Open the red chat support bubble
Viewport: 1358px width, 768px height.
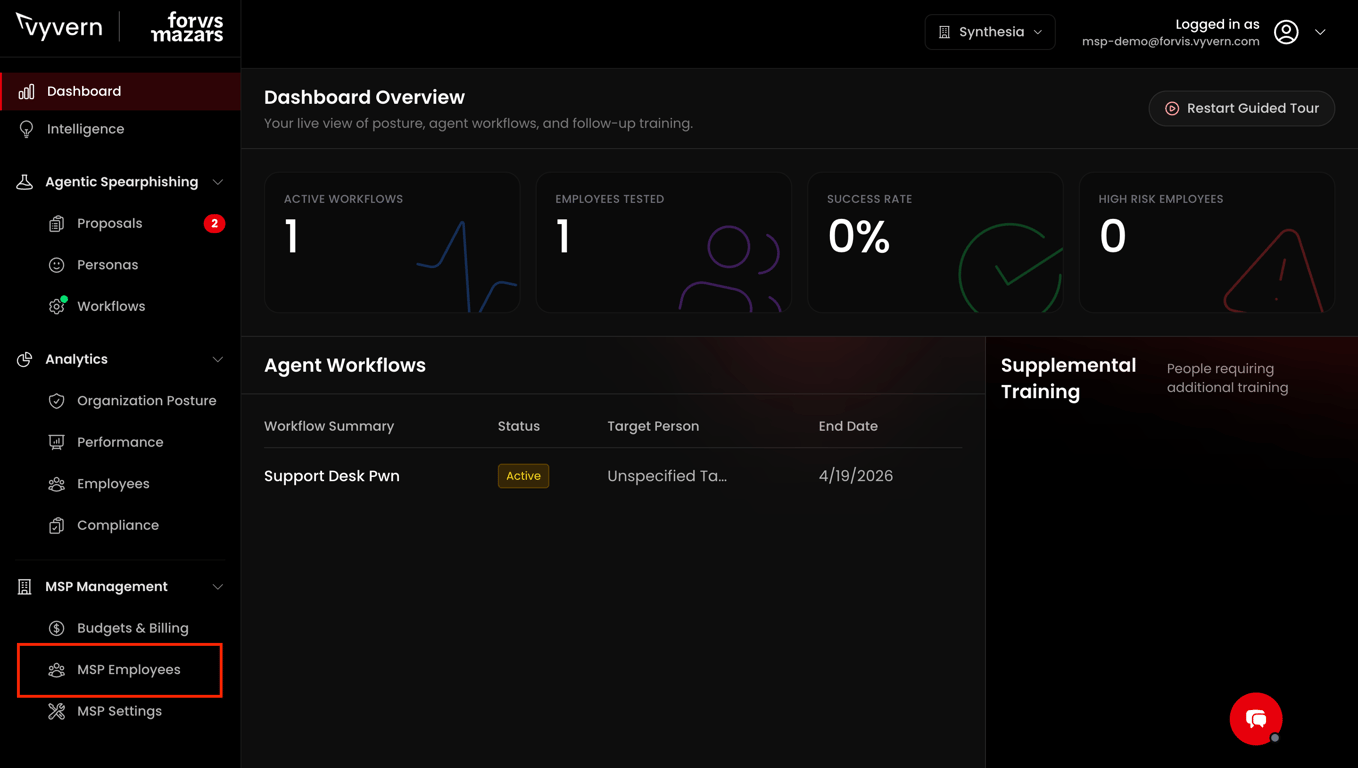pos(1256,719)
